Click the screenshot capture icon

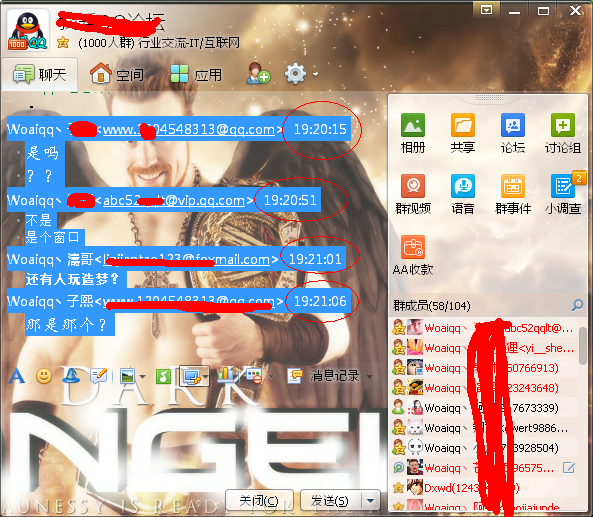(x=191, y=376)
